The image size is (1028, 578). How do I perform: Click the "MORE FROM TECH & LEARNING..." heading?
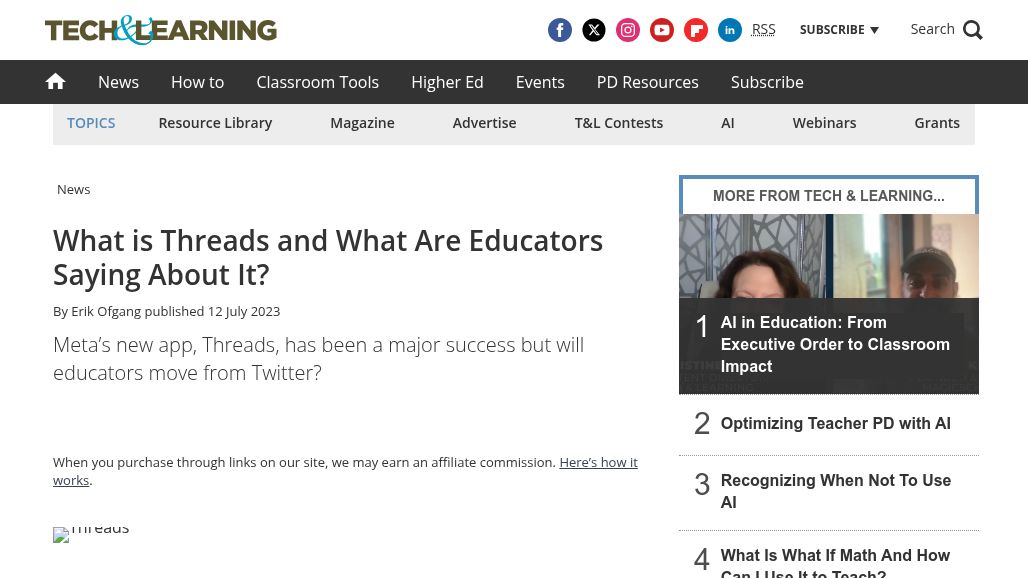tap(829, 196)
